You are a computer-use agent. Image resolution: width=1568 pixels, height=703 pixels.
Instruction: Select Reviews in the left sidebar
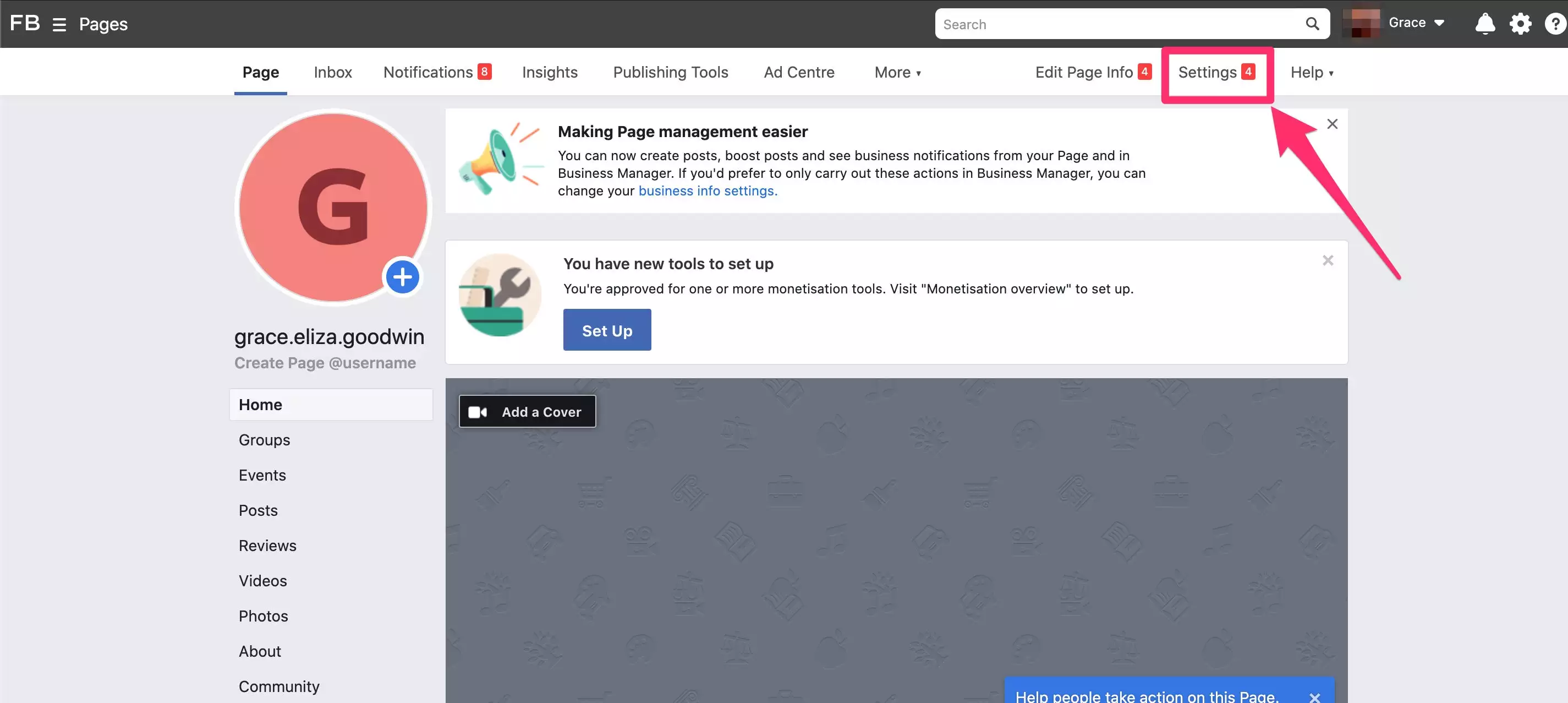267,546
